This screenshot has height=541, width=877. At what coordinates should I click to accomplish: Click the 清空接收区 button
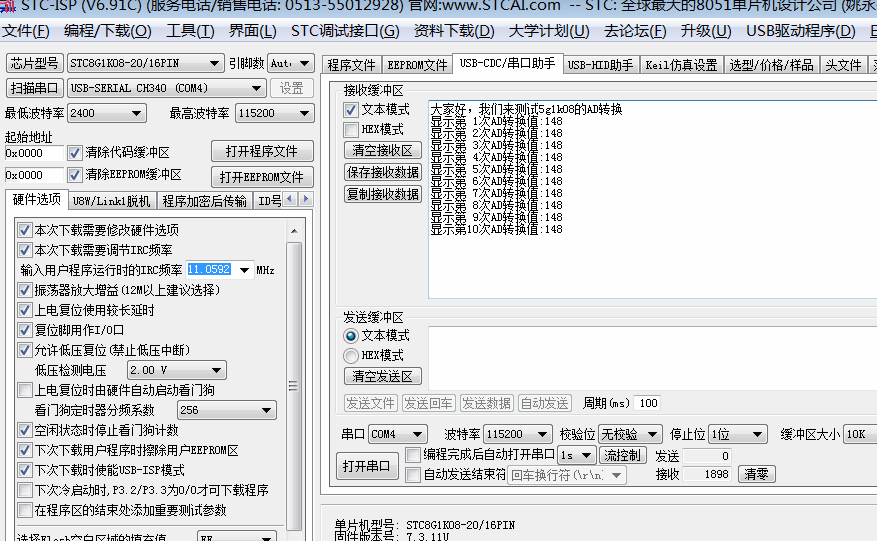tap(383, 150)
